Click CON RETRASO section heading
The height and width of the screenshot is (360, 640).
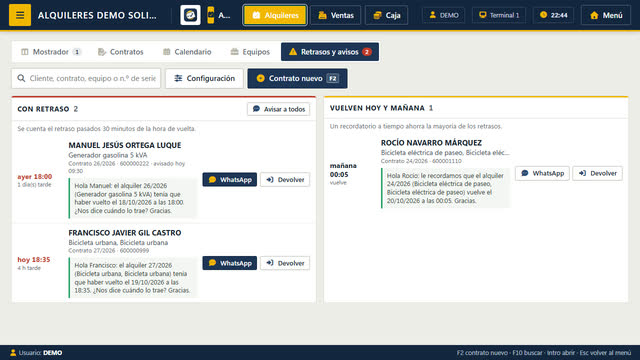click(43, 109)
